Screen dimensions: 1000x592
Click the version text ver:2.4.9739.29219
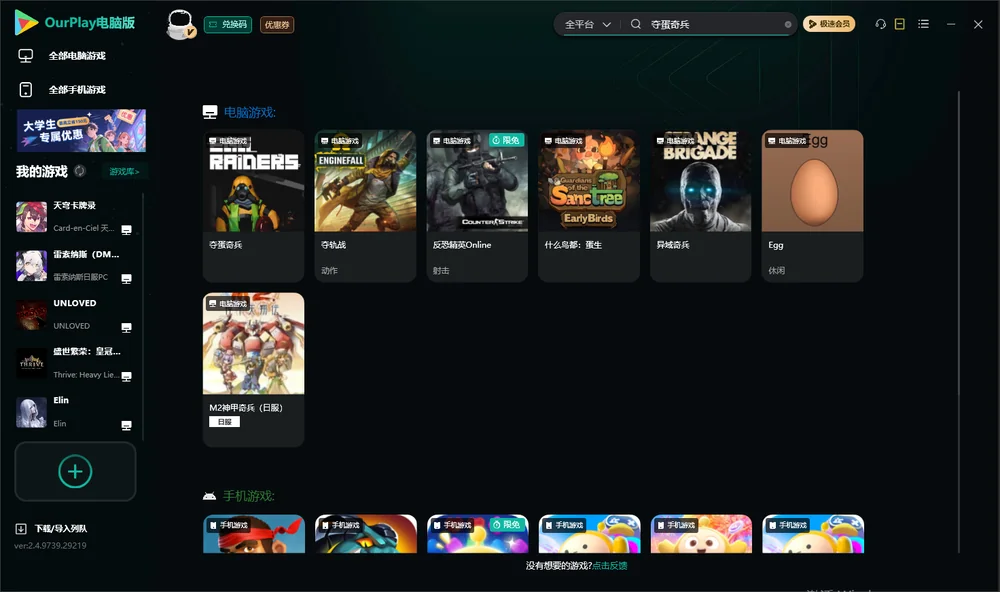tap(50, 545)
